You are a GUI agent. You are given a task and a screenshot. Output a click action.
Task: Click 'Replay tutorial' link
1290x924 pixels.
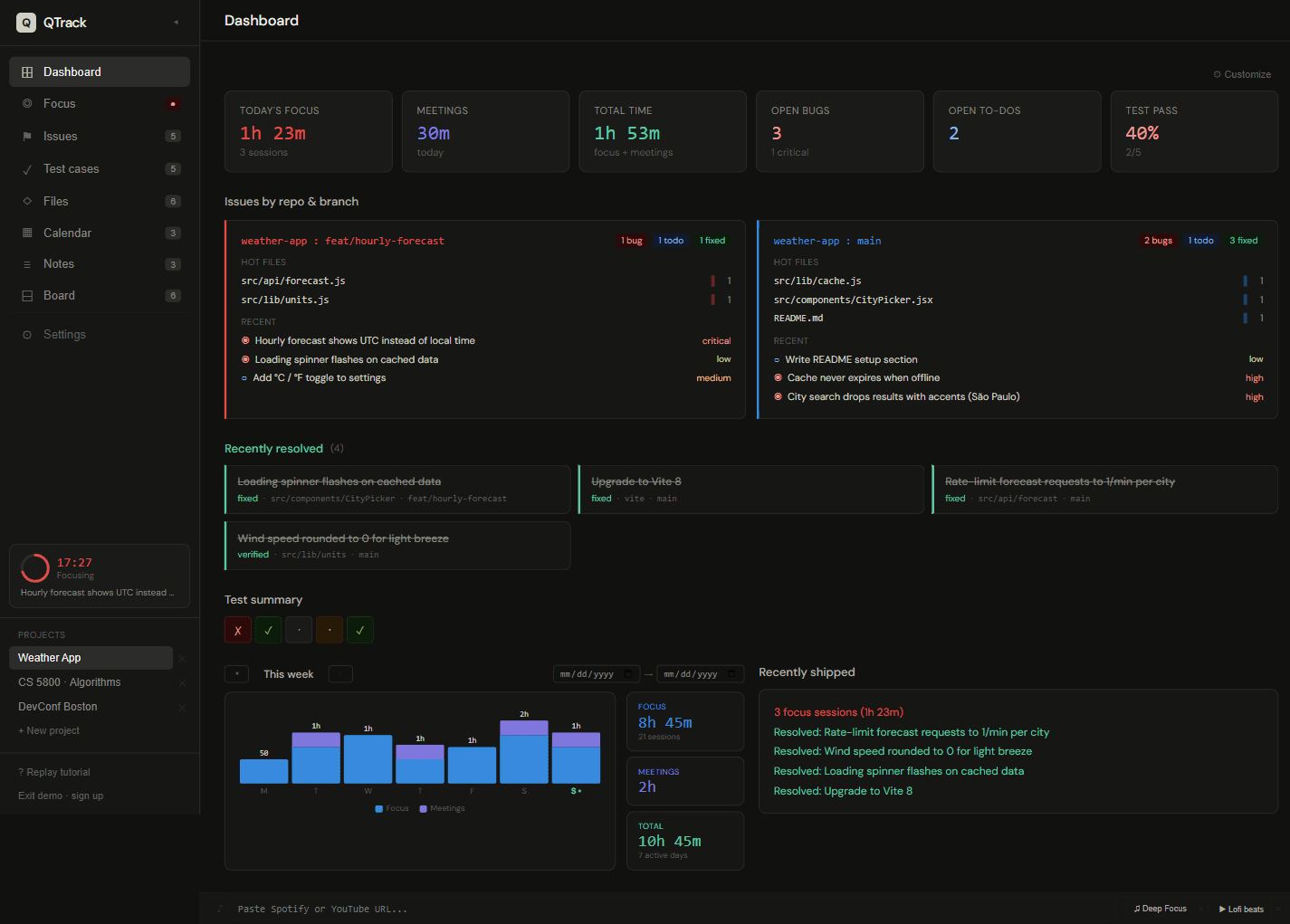coord(54,773)
